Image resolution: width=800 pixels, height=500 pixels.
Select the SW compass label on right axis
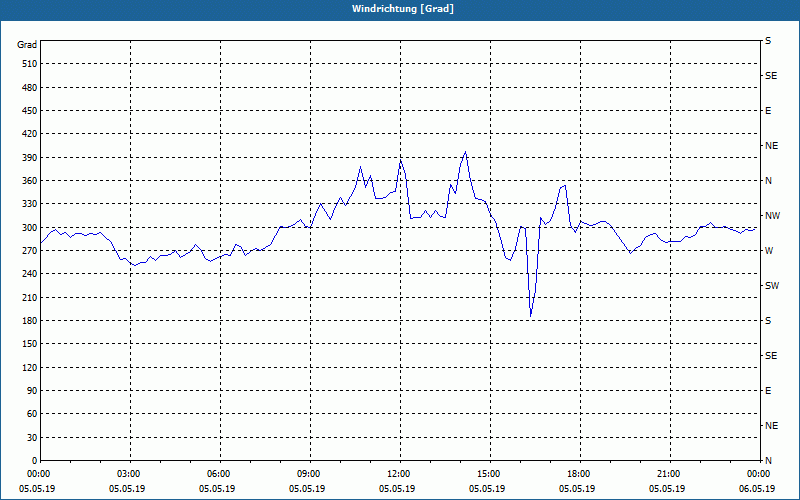[x=772, y=286]
